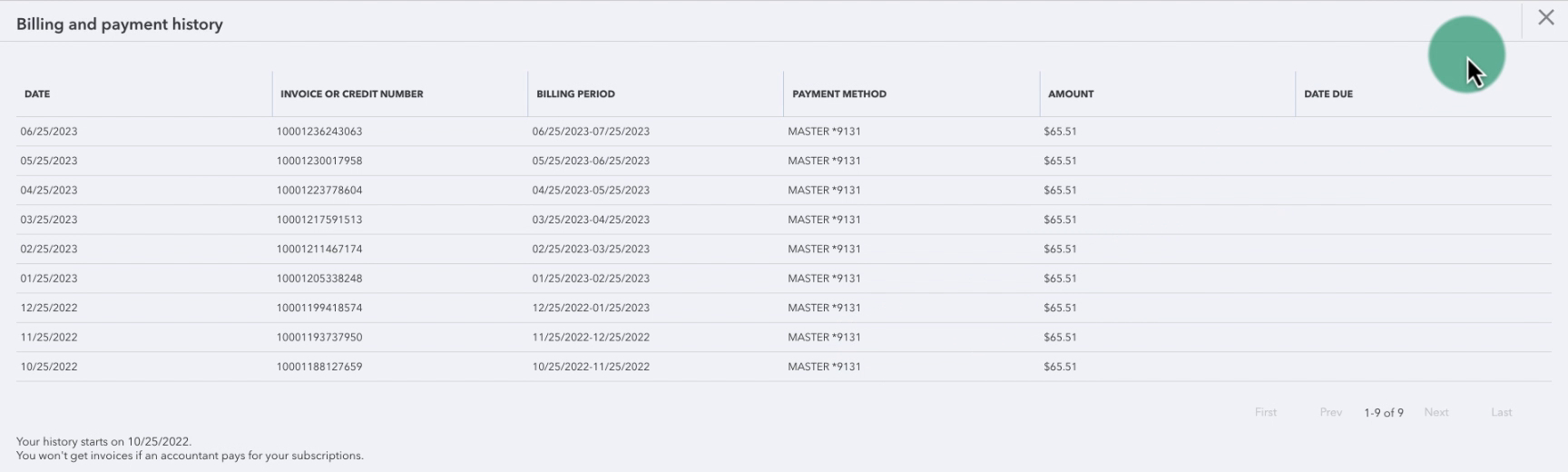Open invoice 10001217591513

click(x=319, y=220)
